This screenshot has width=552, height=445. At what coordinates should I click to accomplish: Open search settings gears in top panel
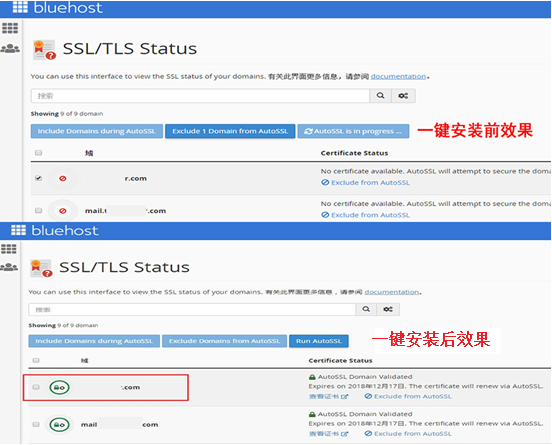point(403,96)
